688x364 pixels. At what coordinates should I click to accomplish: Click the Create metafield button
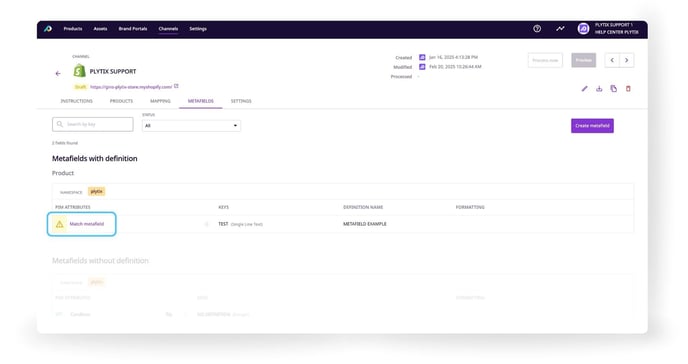pyautogui.click(x=592, y=126)
